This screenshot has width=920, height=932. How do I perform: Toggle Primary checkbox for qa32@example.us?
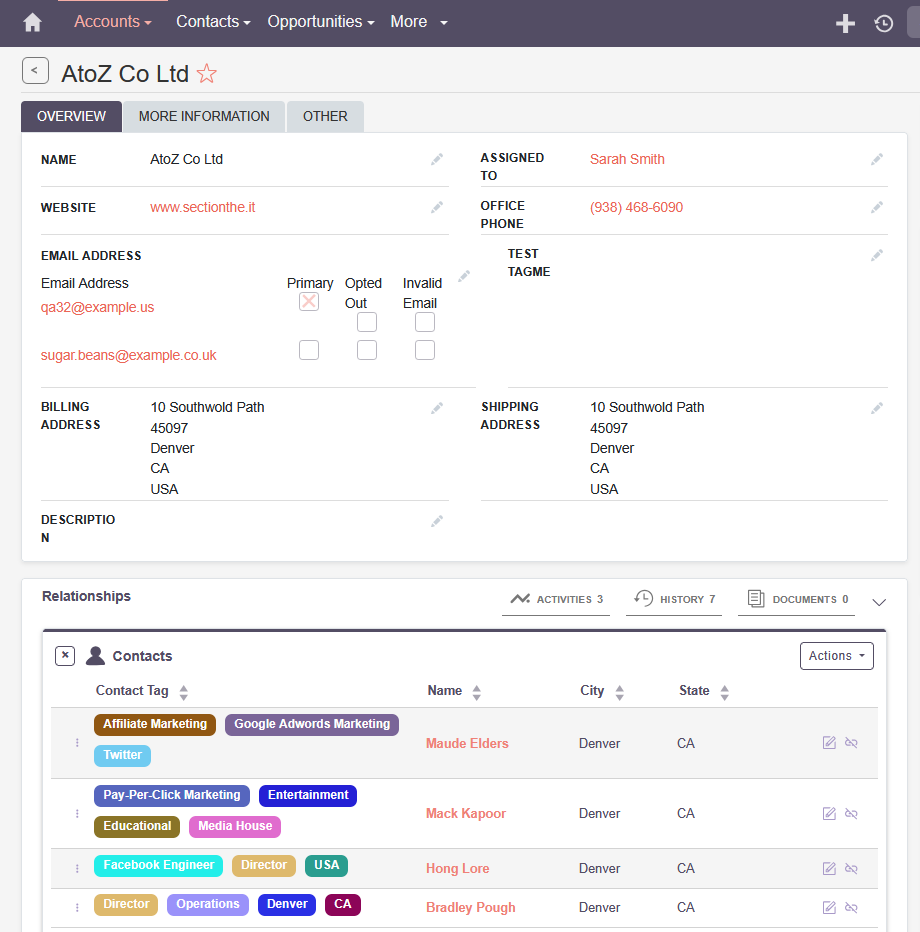[309, 302]
